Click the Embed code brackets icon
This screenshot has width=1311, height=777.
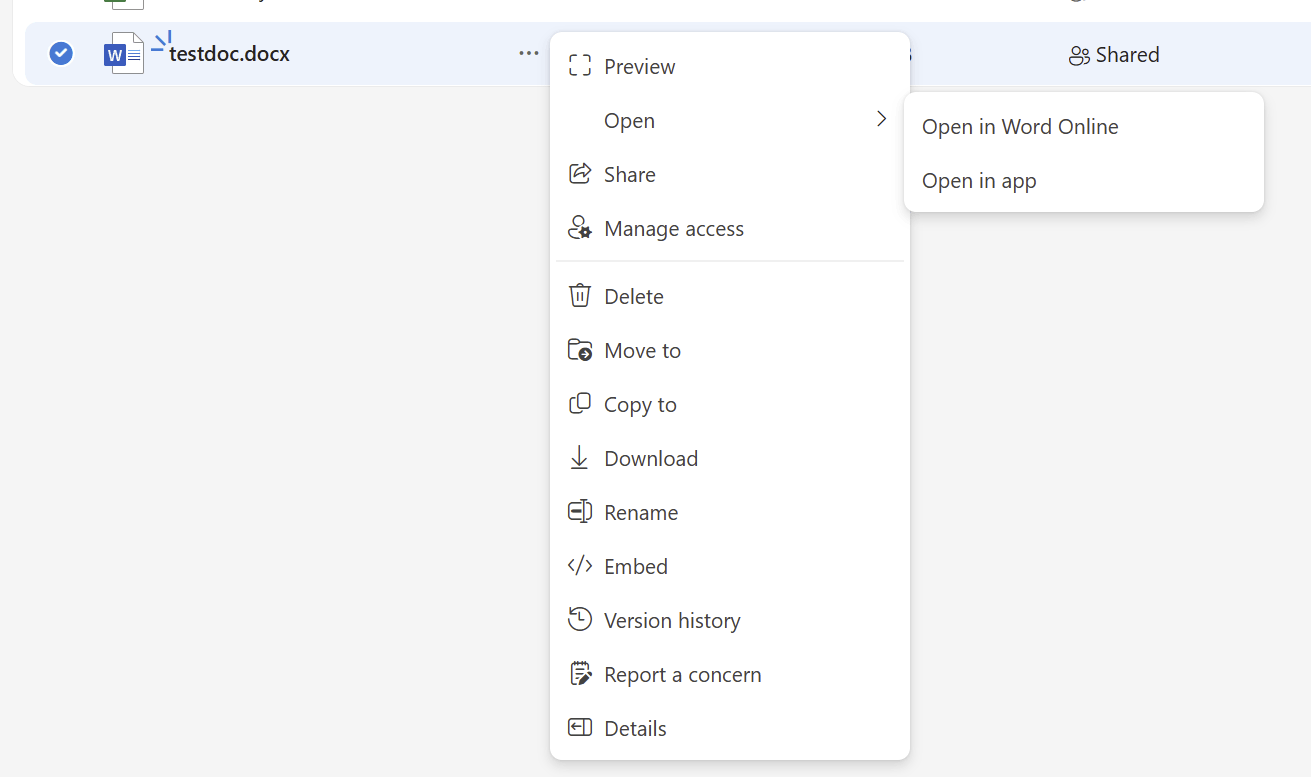(x=580, y=566)
